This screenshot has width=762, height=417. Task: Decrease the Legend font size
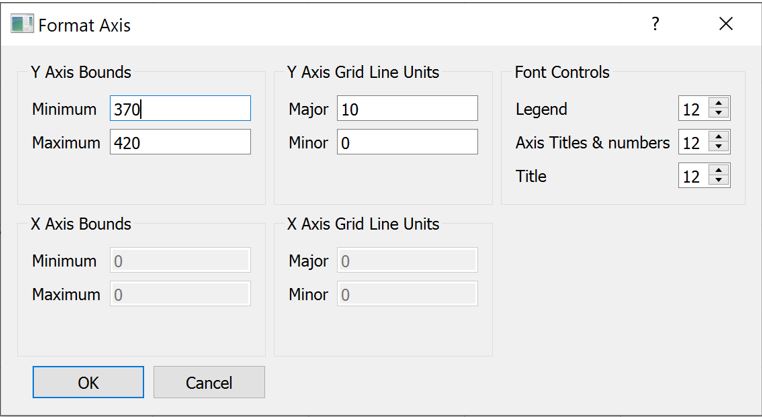click(x=720, y=114)
